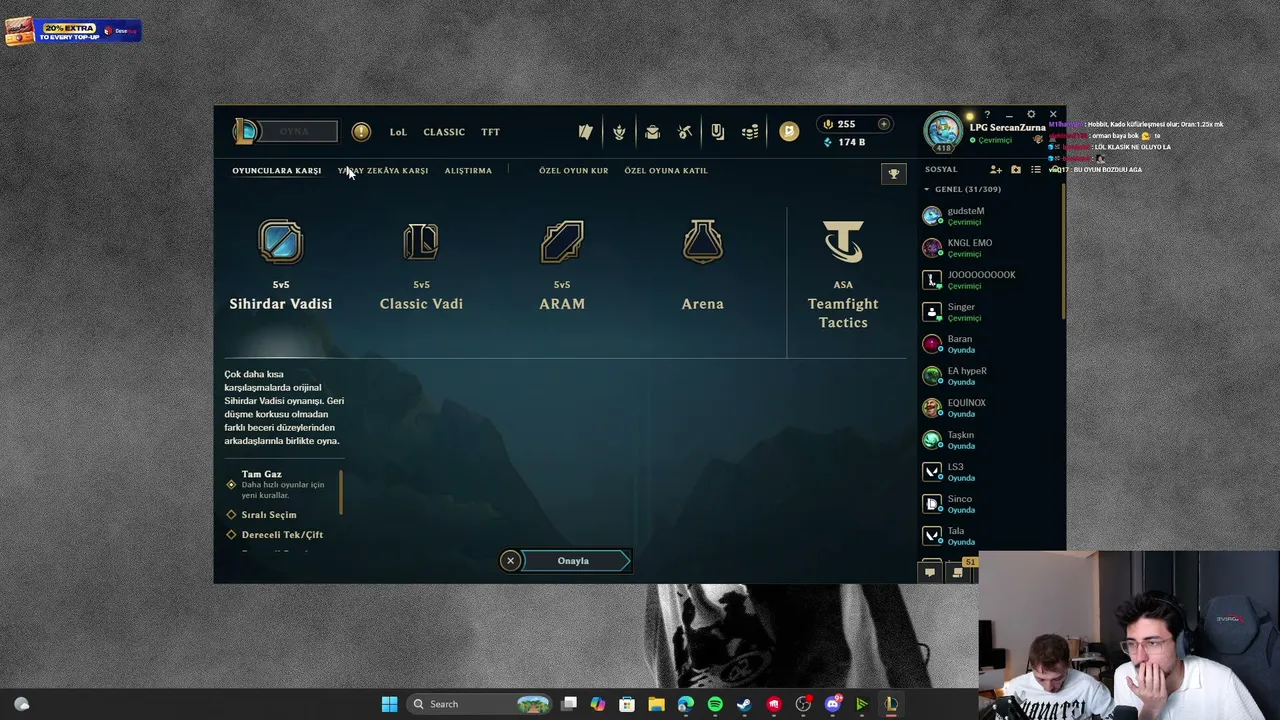Cancel with the X button beside Onayla
Image resolution: width=1280 pixels, height=720 pixels.
(510, 561)
